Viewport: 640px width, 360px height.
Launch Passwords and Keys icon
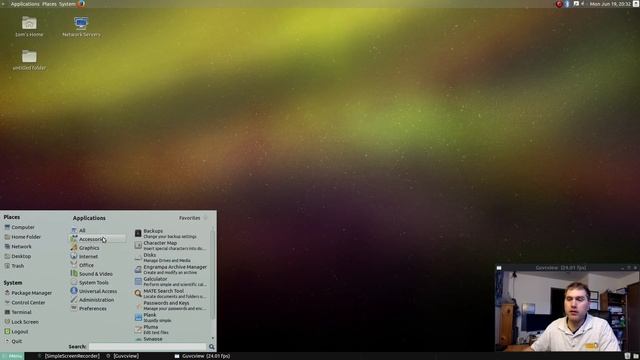[x=138, y=305]
